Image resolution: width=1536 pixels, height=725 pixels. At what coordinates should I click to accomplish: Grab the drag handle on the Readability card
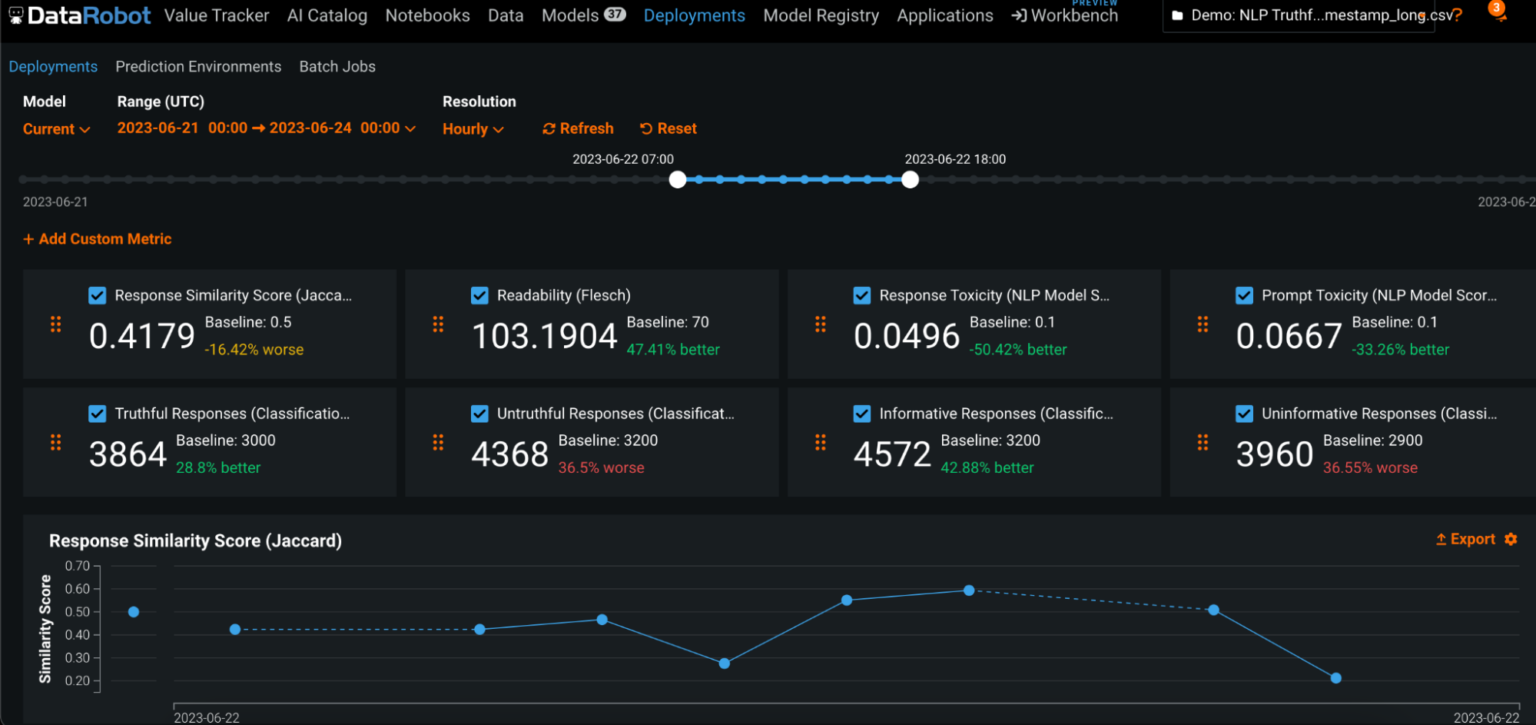click(x=438, y=325)
